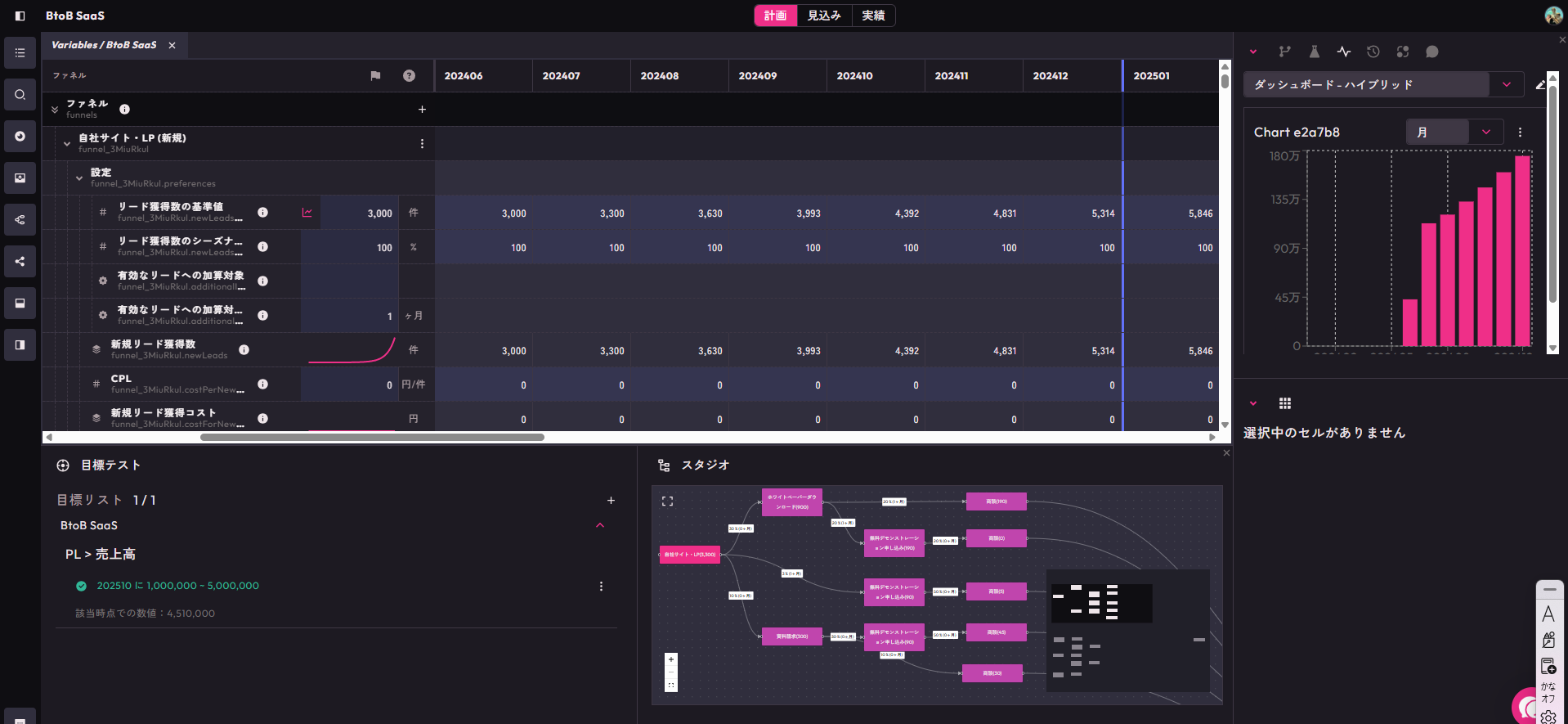The width and height of the screenshot is (1568, 724).
Task: Click the circular record icon in left sidebar
Action: [20, 136]
